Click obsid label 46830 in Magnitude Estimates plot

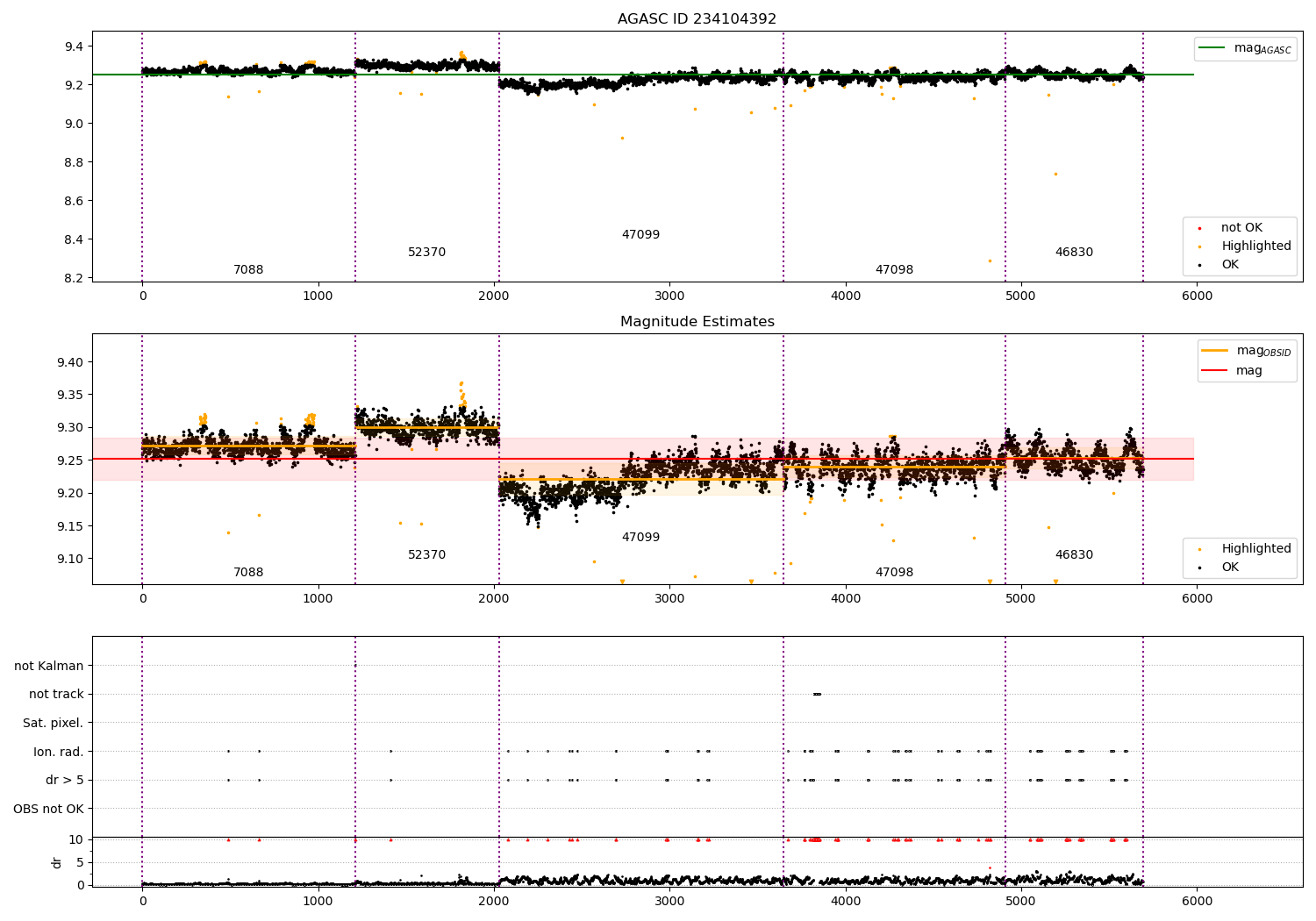pyautogui.click(x=1074, y=555)
